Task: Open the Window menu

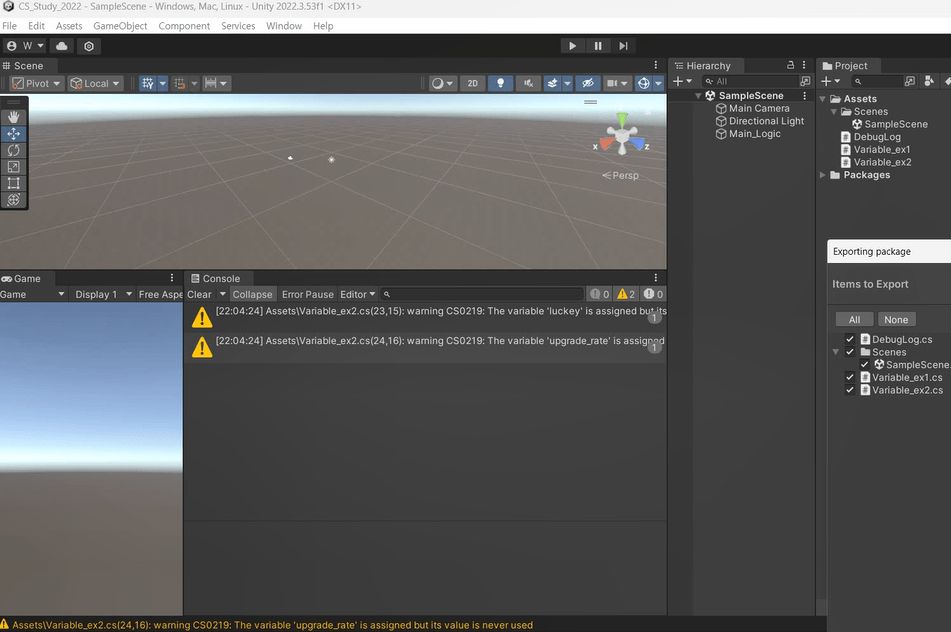Action: (x=284, y=26)
